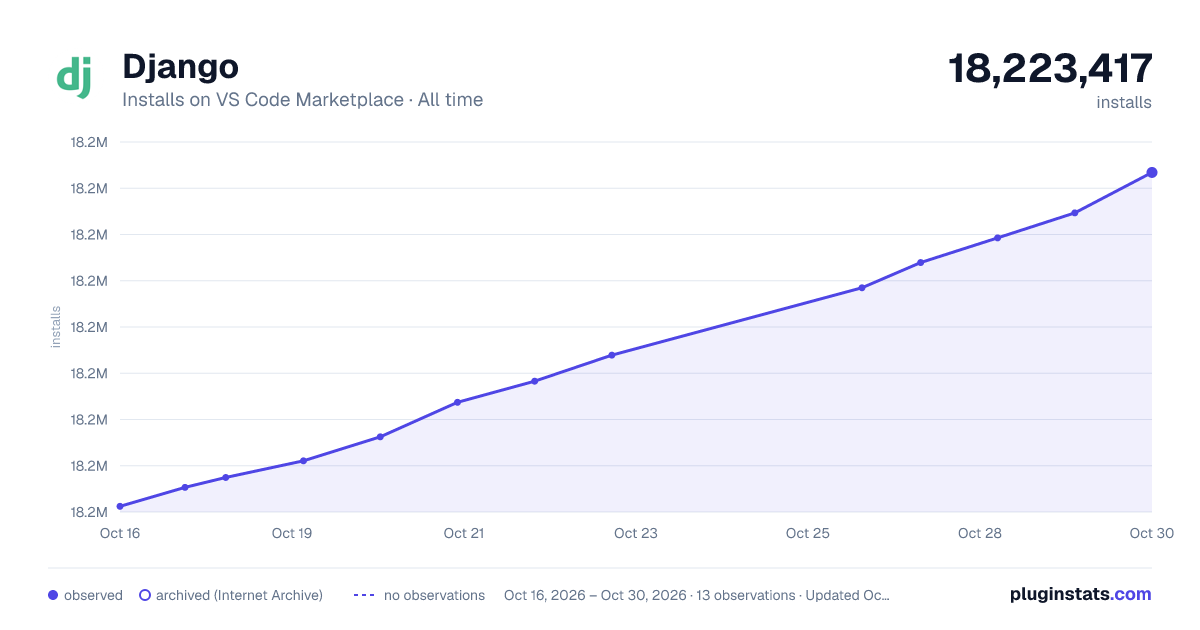Click the 18,223,417 install count

[x=1050, y=69]
